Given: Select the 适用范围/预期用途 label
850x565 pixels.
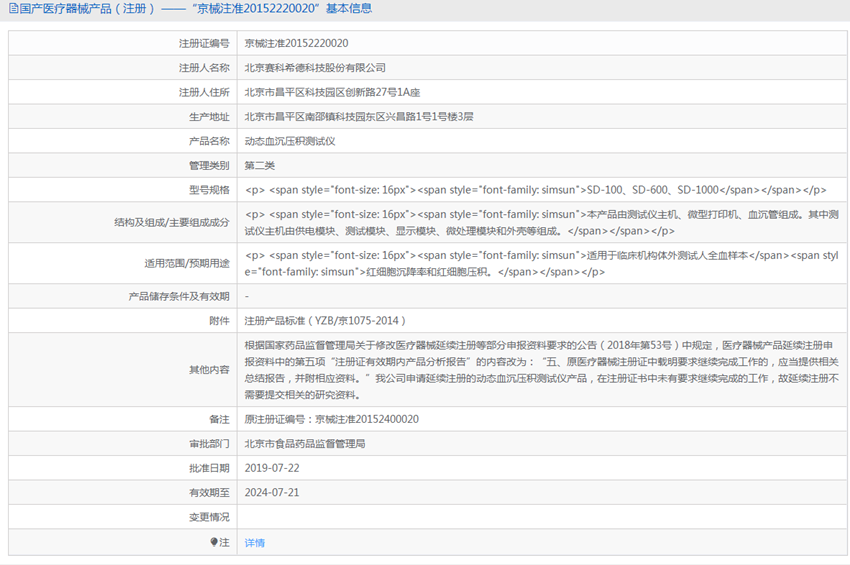Looking at the screenshot, I should (187, 264).
